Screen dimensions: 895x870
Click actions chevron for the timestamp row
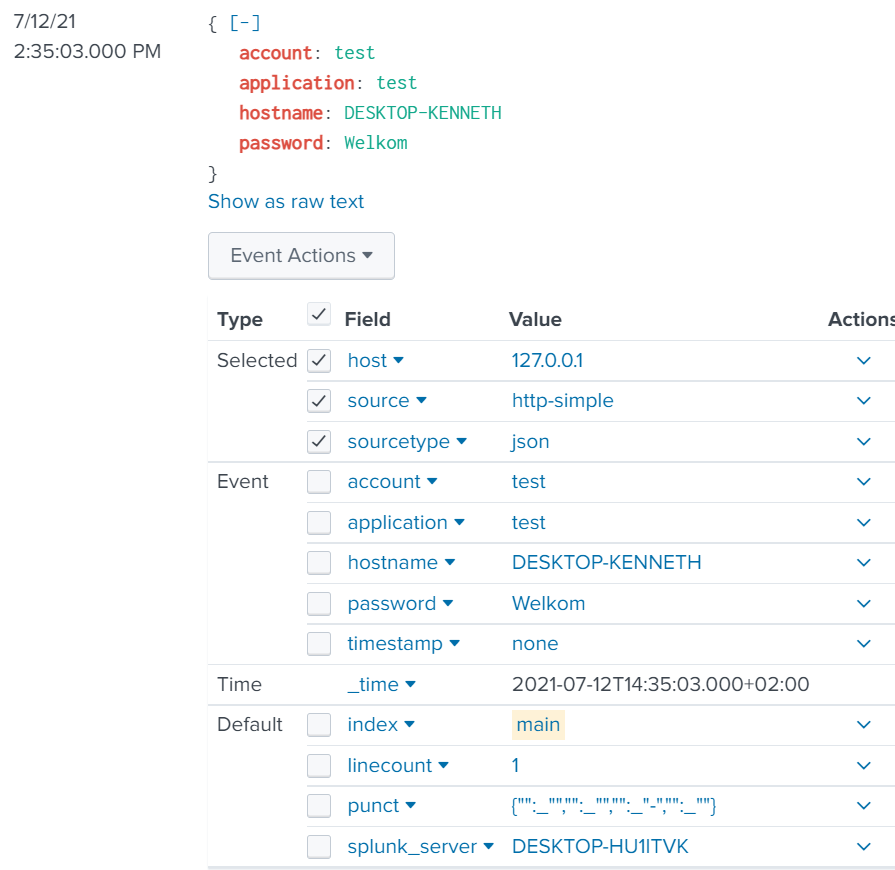click(864, 644)
